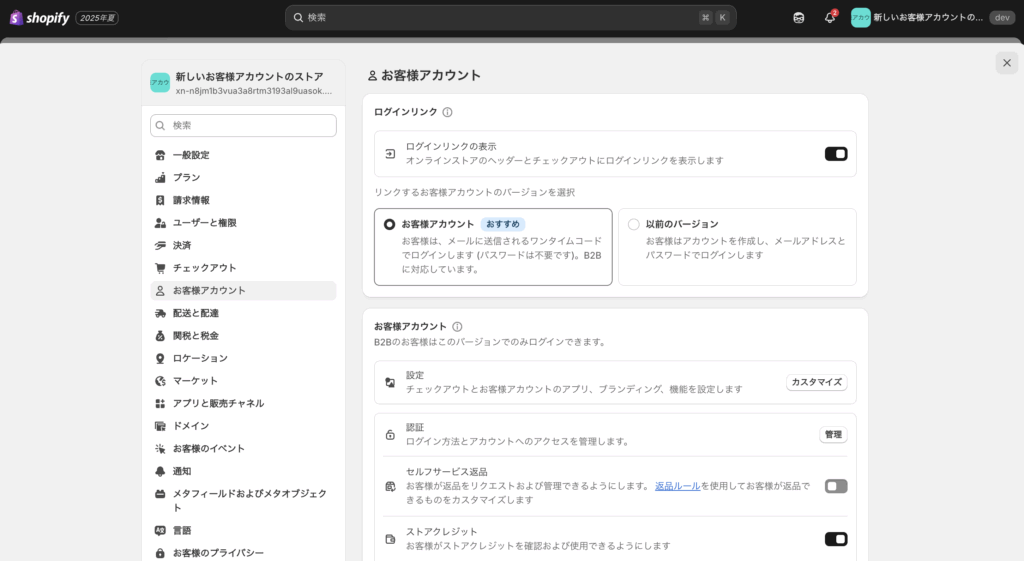Navigate to チェックアウト settings
Image resolution: width=1024 pixels, height=561 pixels.
point(243,268)
